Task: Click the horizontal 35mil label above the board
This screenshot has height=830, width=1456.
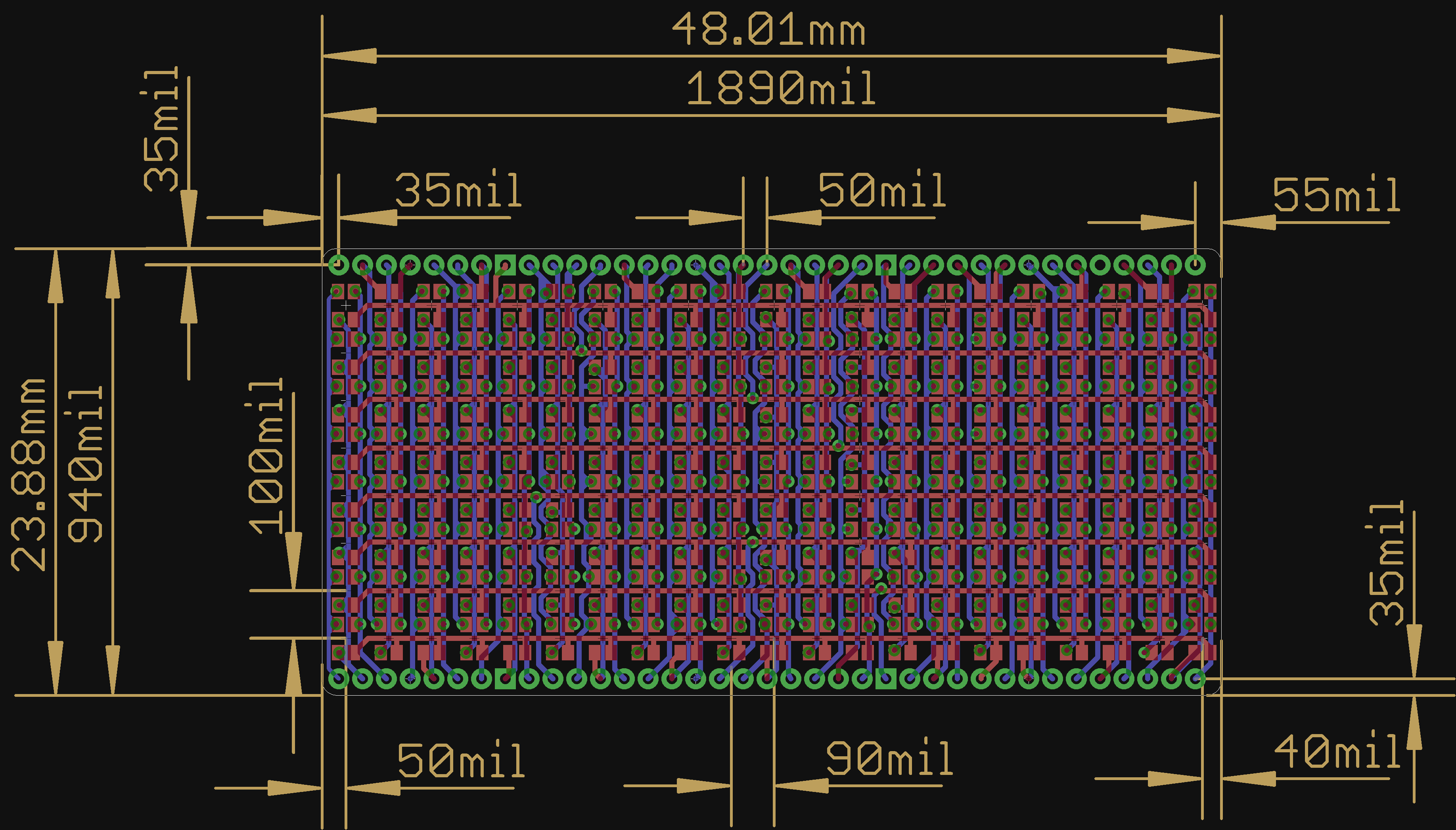Action: tap(458, 189)
